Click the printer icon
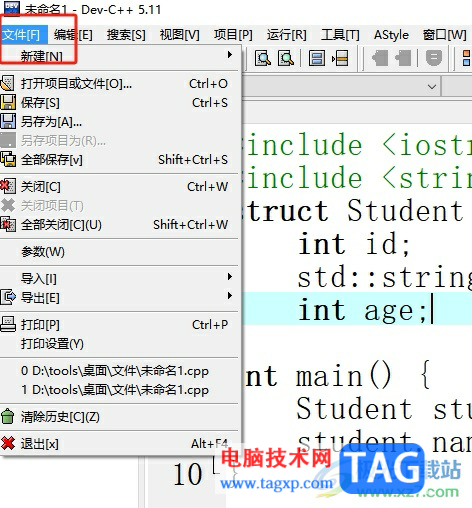Viewport: 472px width, 508px height. tap(8, 324)
